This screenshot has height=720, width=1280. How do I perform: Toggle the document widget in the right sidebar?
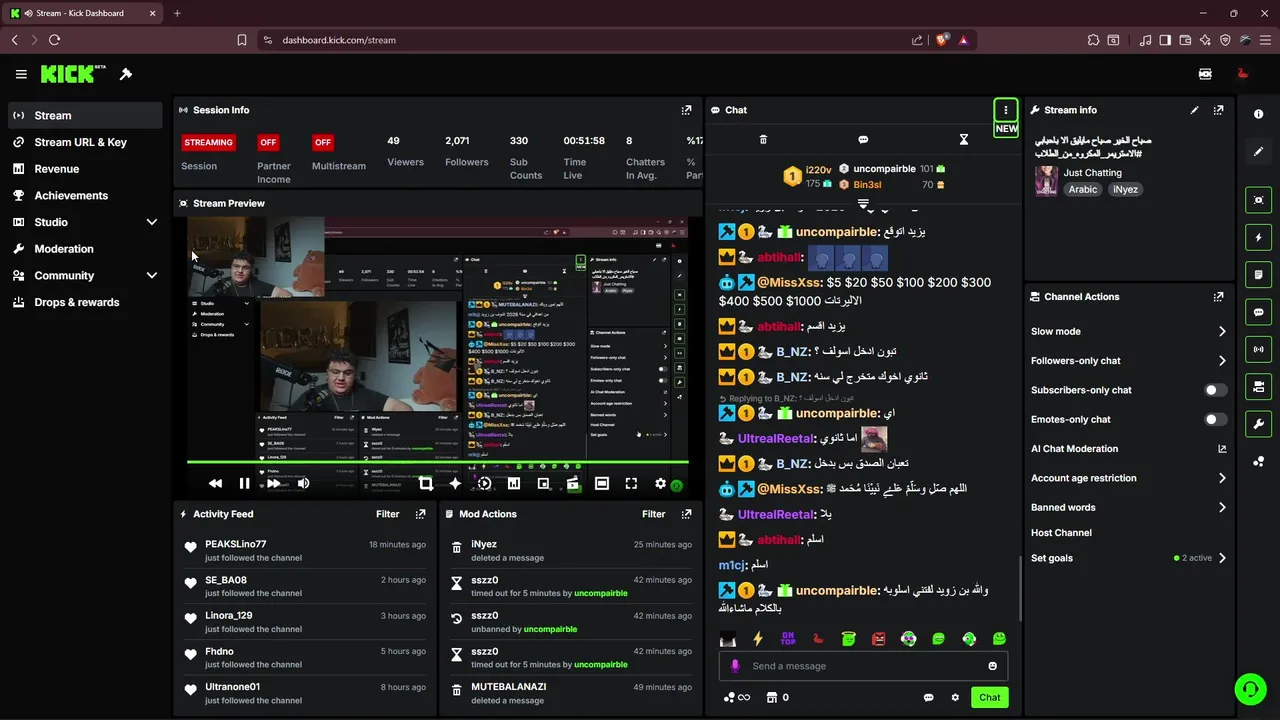click(x=1258, y=275)
